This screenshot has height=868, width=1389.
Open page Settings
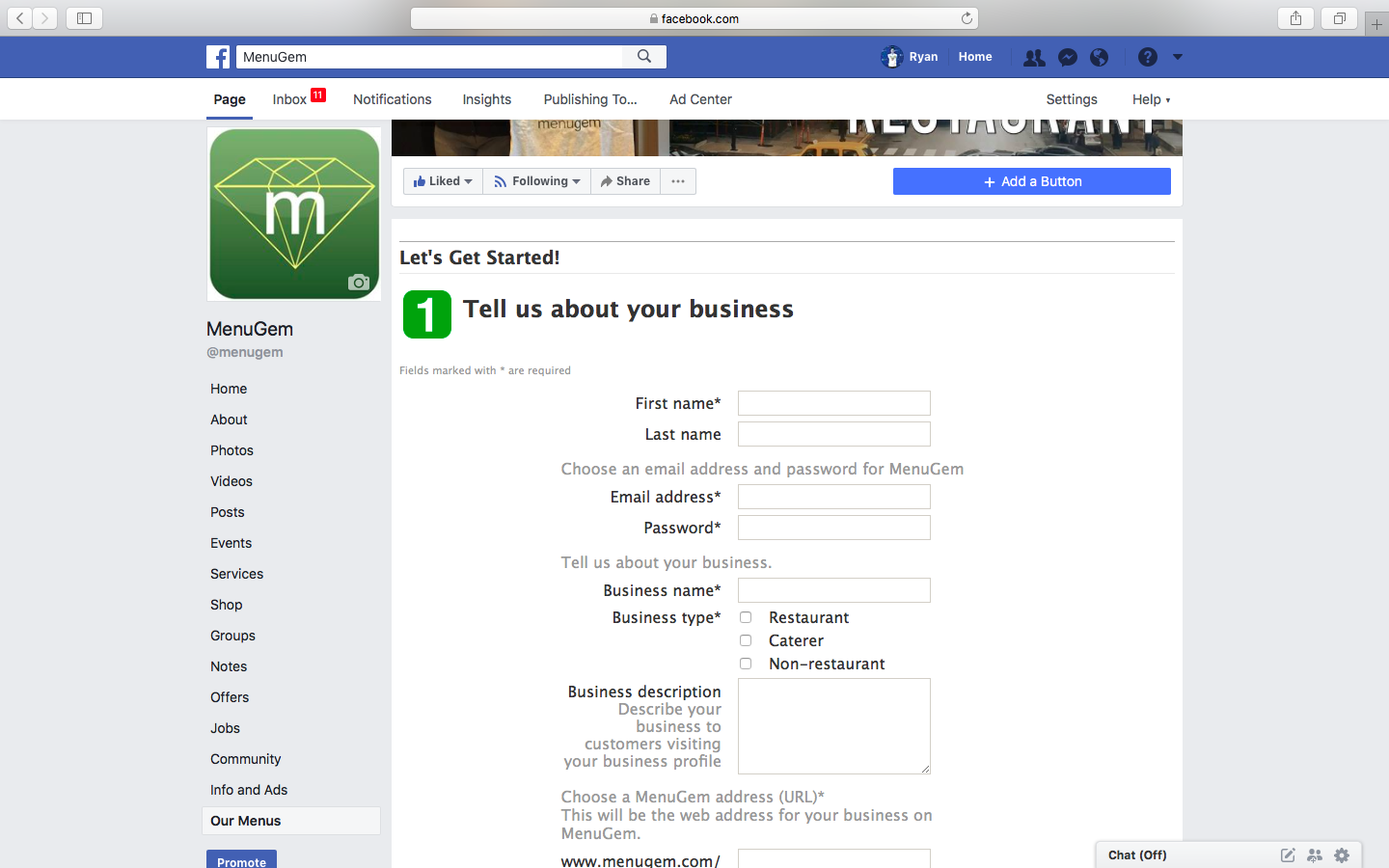(x=1072, y=99)
